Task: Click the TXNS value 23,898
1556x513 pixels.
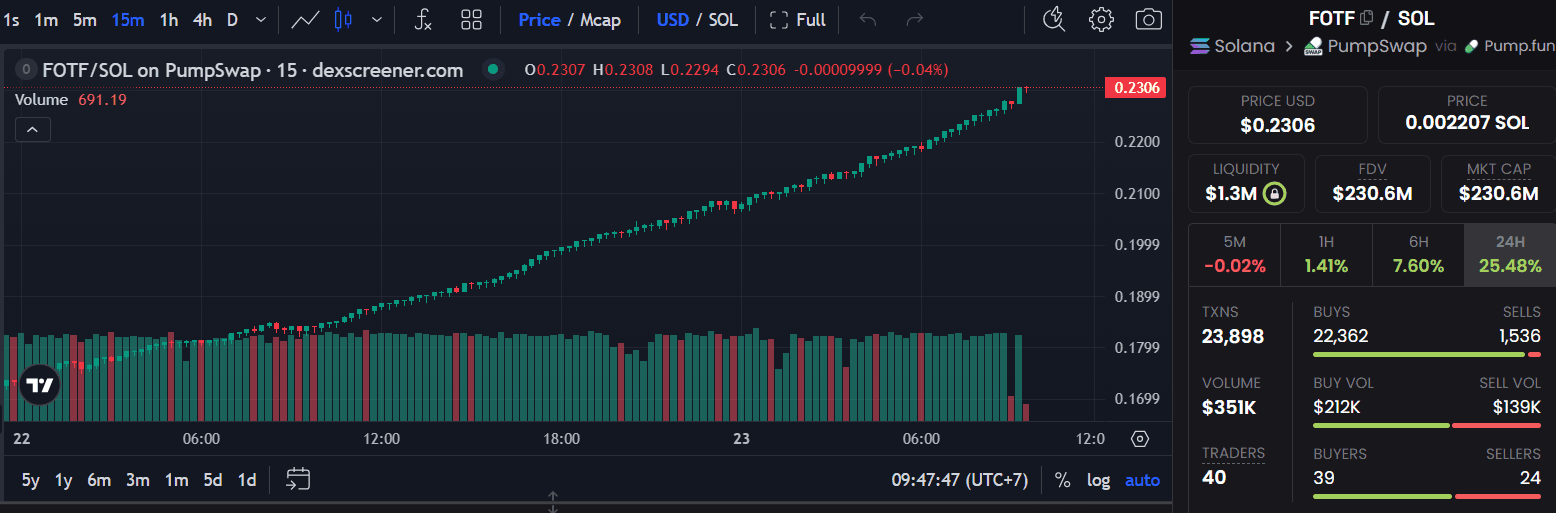Action: (x=1233, y=337)
